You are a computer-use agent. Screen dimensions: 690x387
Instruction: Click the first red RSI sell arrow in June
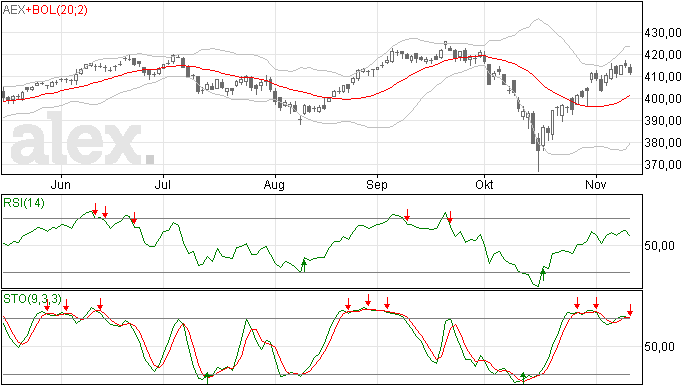[95, 210]
